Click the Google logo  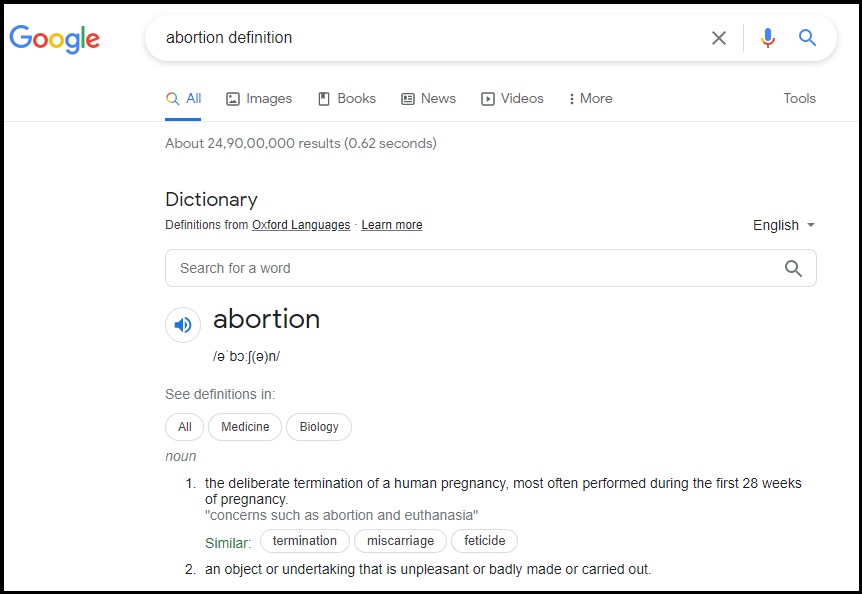54,38
